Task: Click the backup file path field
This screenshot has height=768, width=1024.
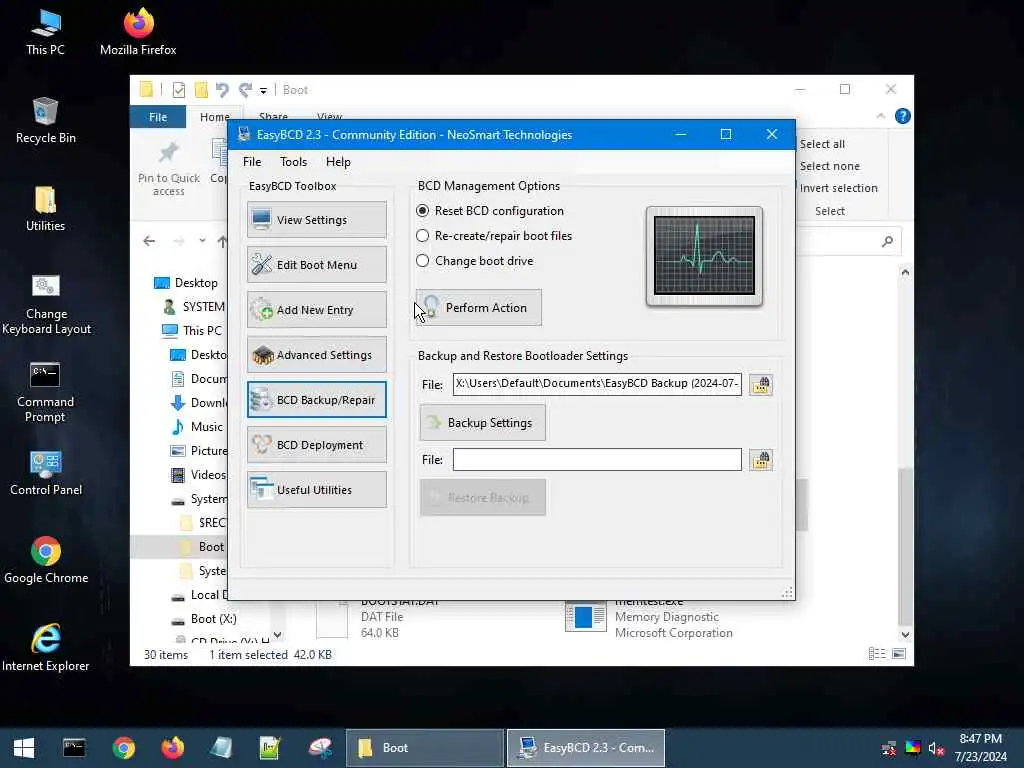Action: 597,383
